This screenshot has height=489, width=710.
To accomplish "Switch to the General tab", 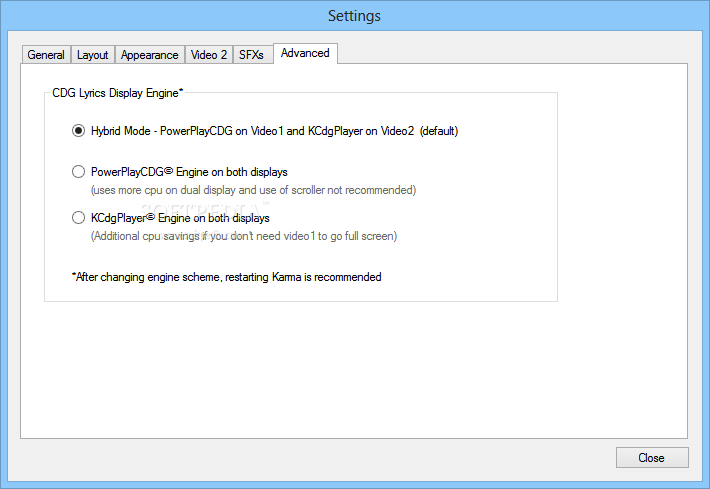I will [46, 55].
